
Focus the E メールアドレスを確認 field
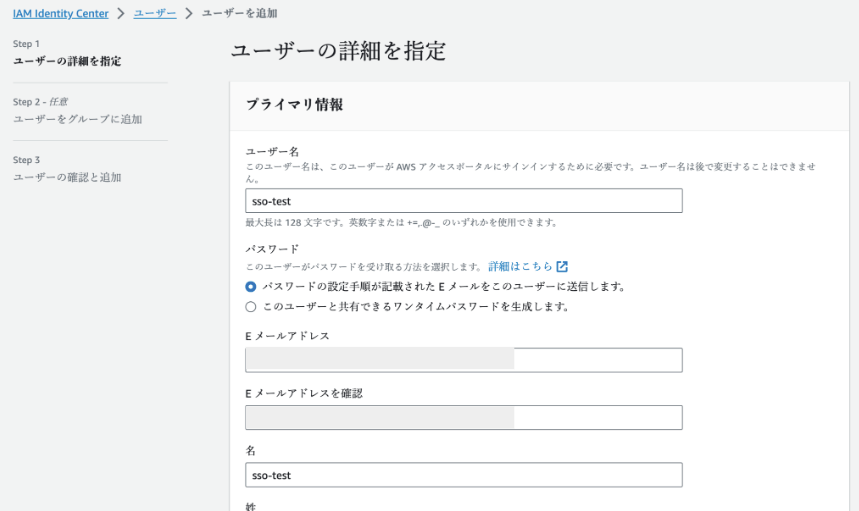463,418
